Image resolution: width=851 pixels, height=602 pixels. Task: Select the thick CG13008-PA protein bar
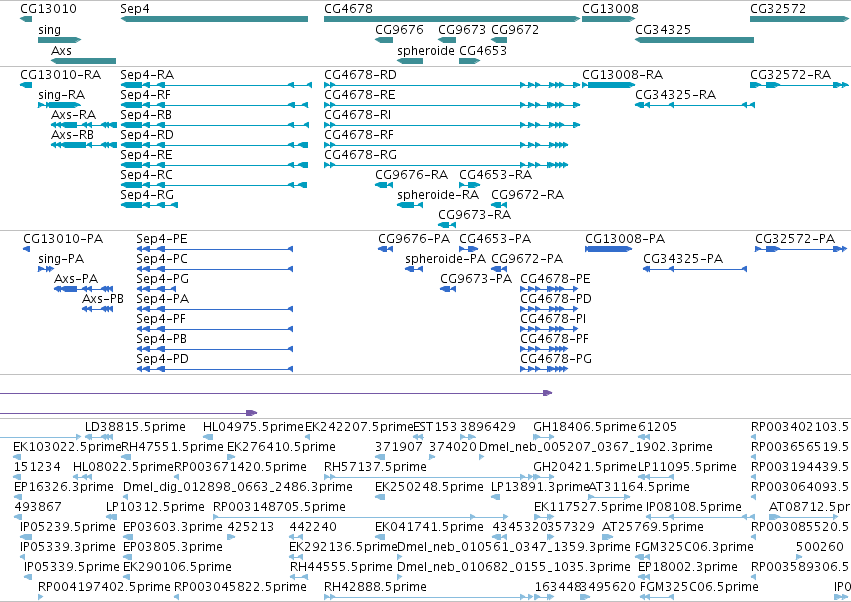tap(608, 249)
